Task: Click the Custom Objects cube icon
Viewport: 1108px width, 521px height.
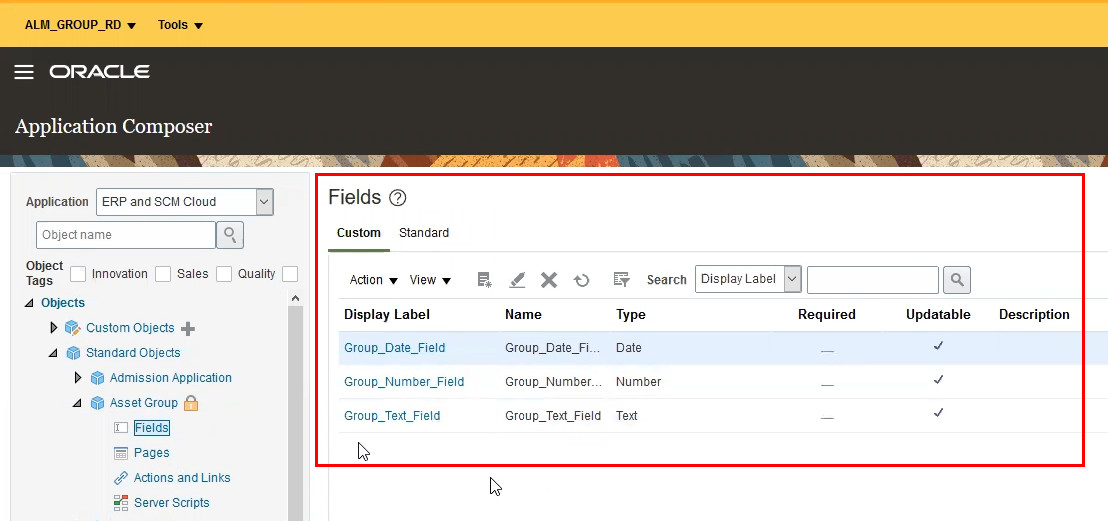Action: [x=72, y=328]
